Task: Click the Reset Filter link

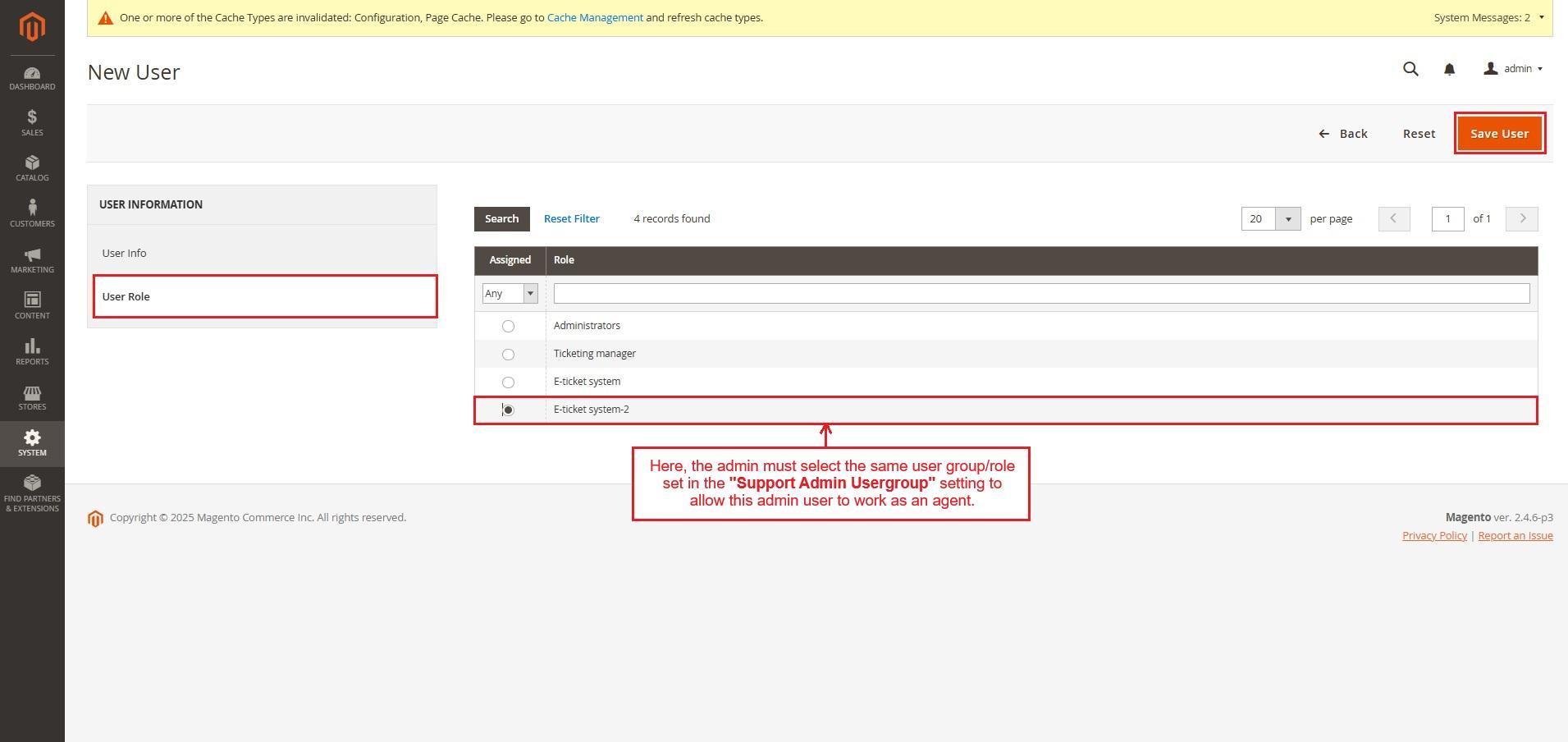Action: click(571, 218)
